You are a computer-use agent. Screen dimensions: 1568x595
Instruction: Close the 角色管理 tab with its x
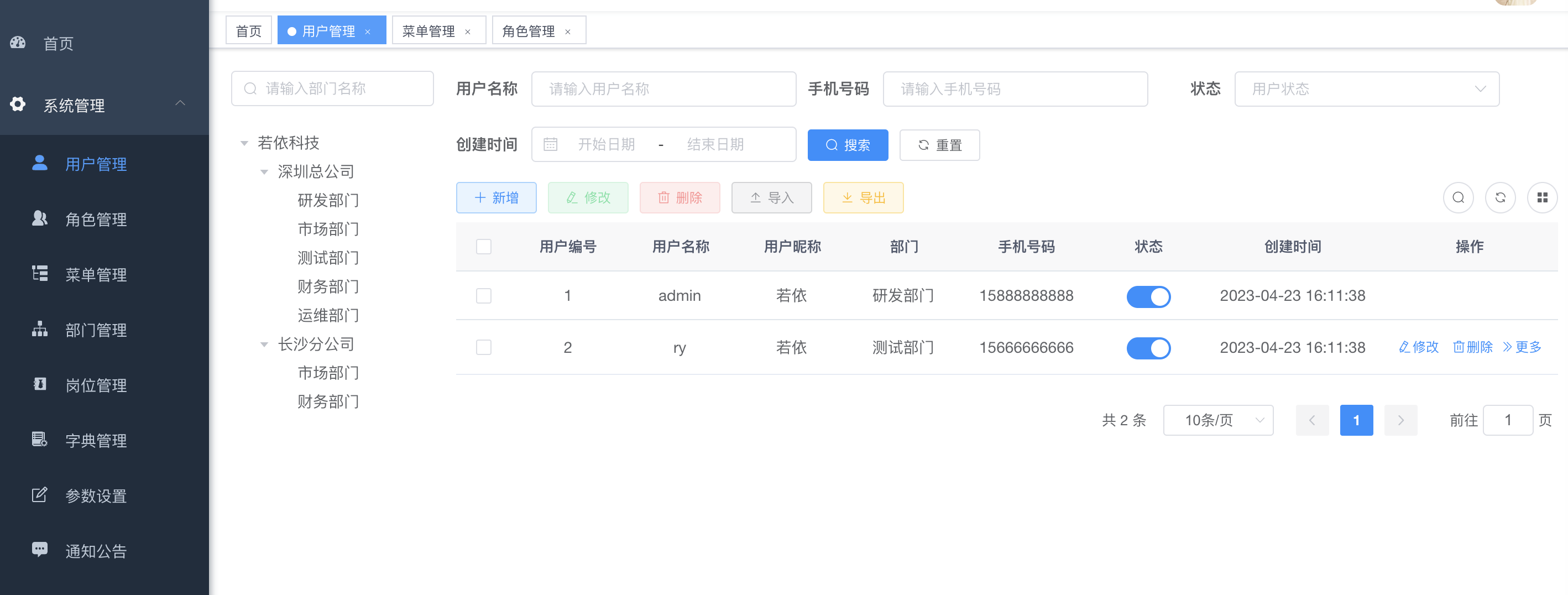click(568, 32)
